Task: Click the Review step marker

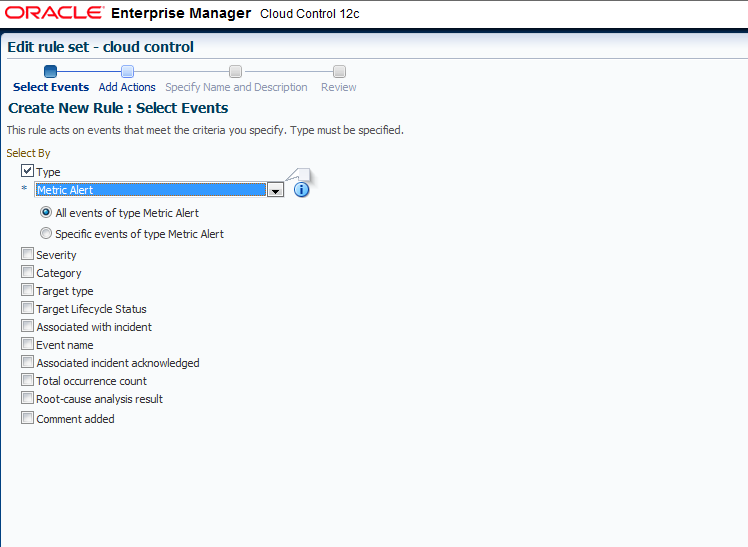Action: 339,72
